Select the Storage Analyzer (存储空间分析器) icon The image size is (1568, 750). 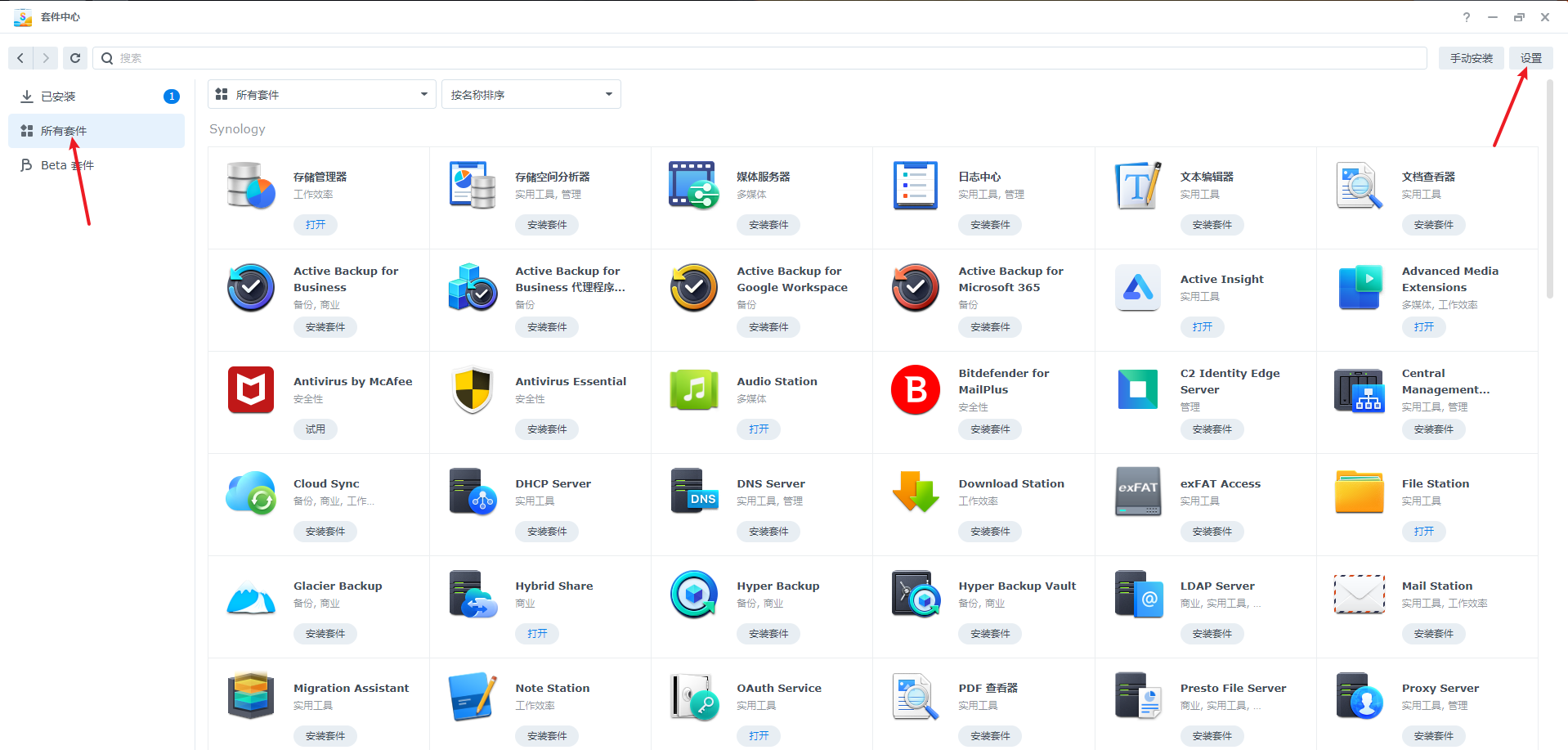point(472,185)
